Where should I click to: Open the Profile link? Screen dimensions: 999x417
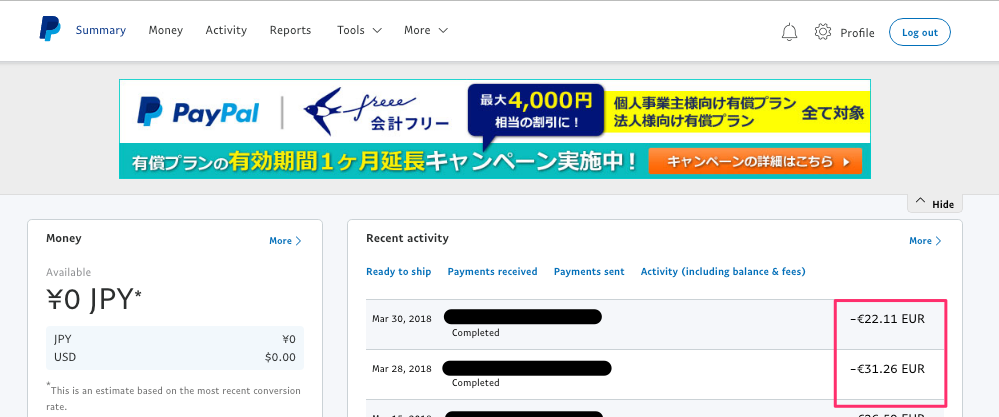point(857,32)
